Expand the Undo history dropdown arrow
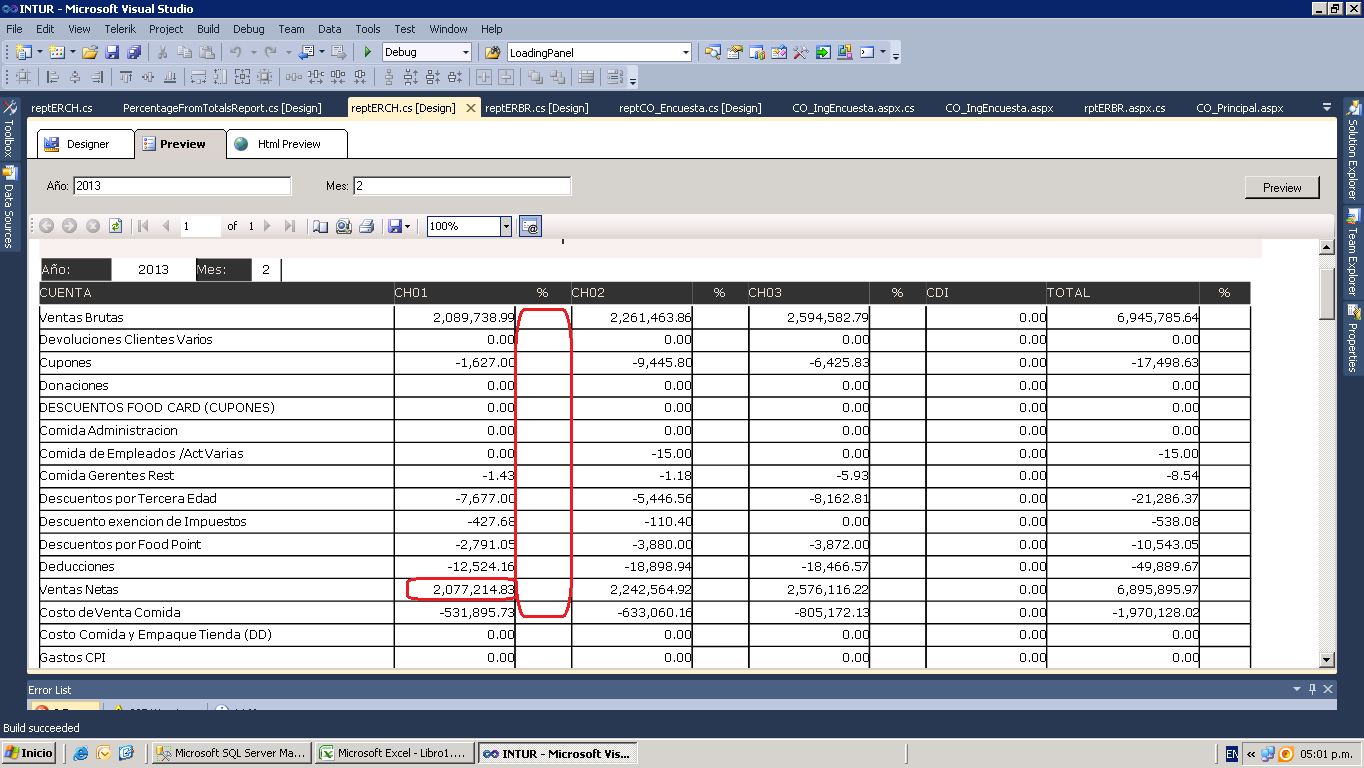1364x768 pixels. tap(253, 52)
